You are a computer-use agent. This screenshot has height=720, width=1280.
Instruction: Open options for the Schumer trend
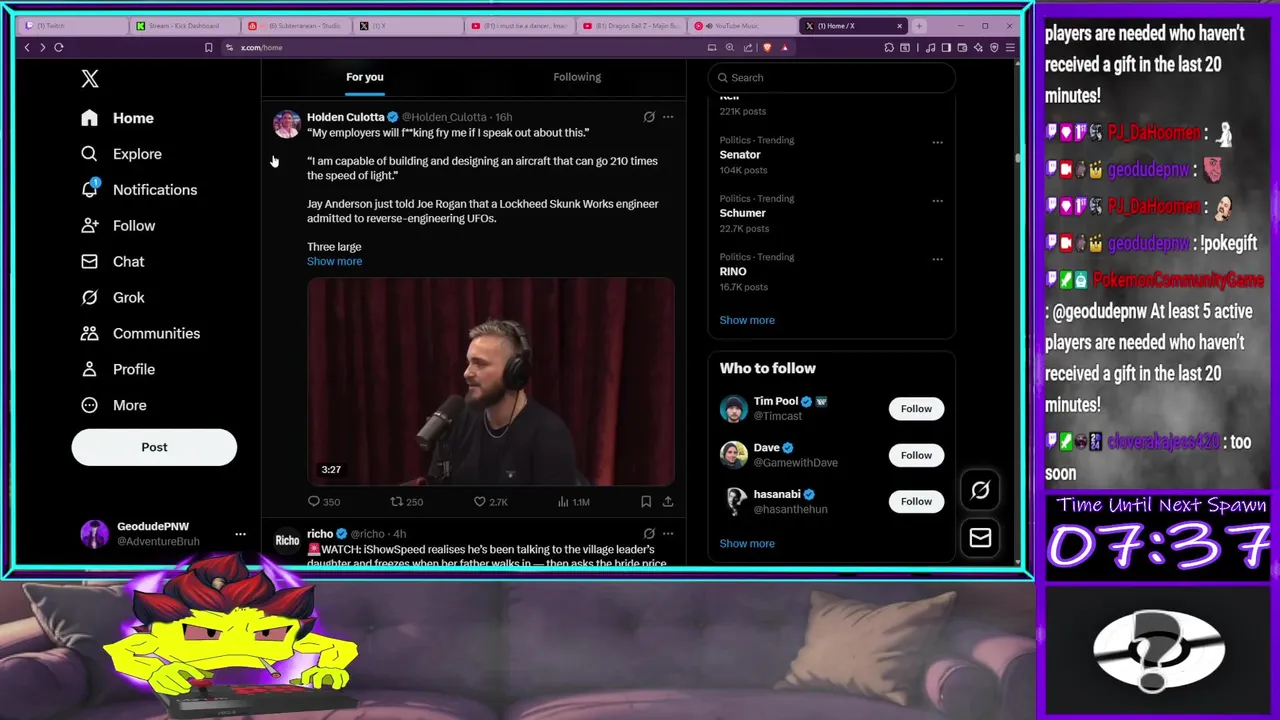coord(937,201)
